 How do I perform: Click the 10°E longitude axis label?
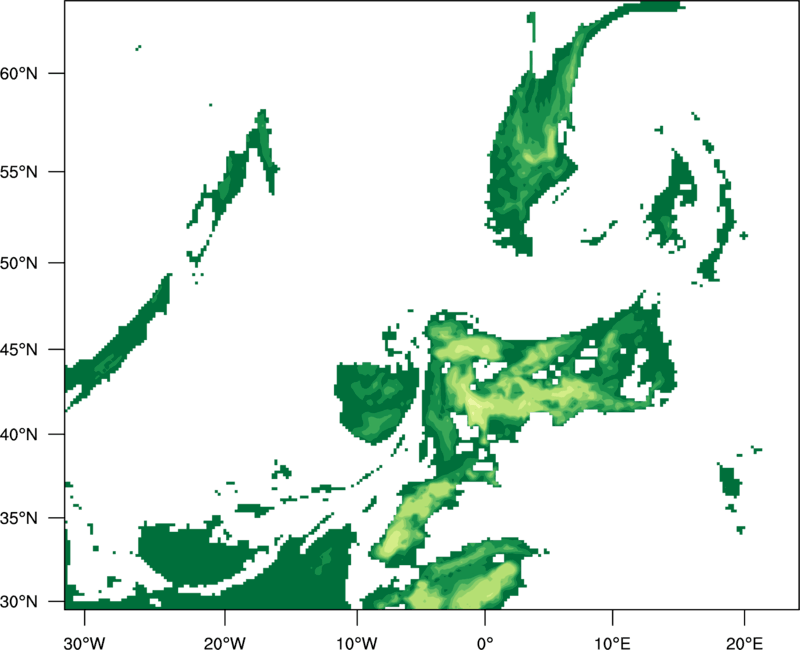[612, 643]
